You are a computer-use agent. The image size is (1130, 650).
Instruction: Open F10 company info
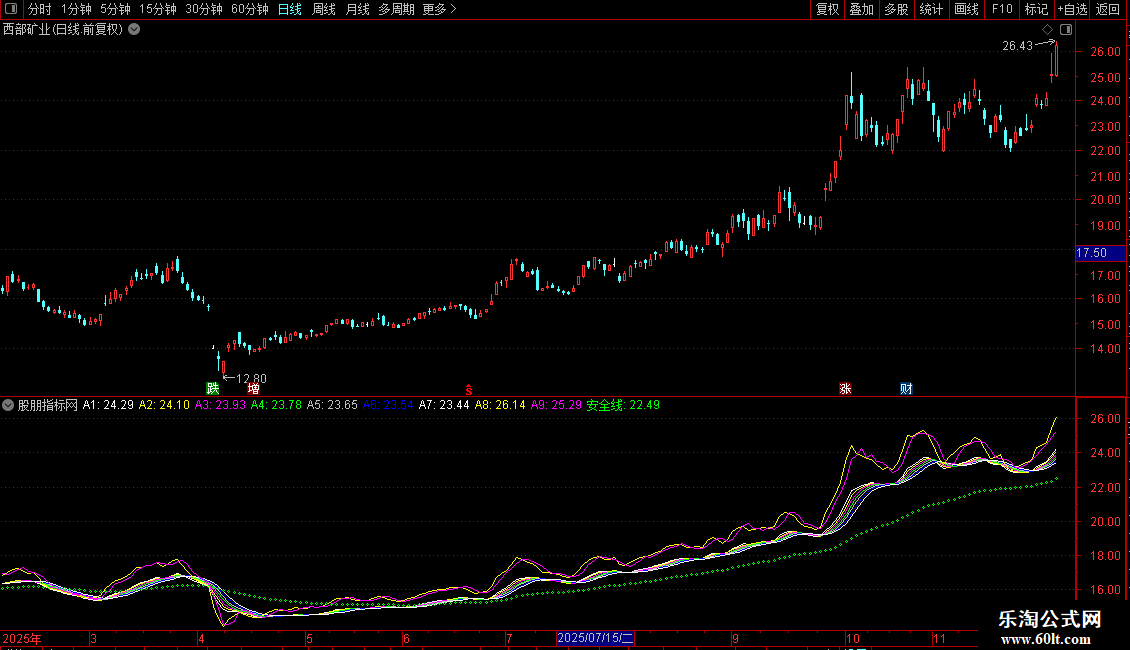pyautogui.click(x=1002, y=9)
